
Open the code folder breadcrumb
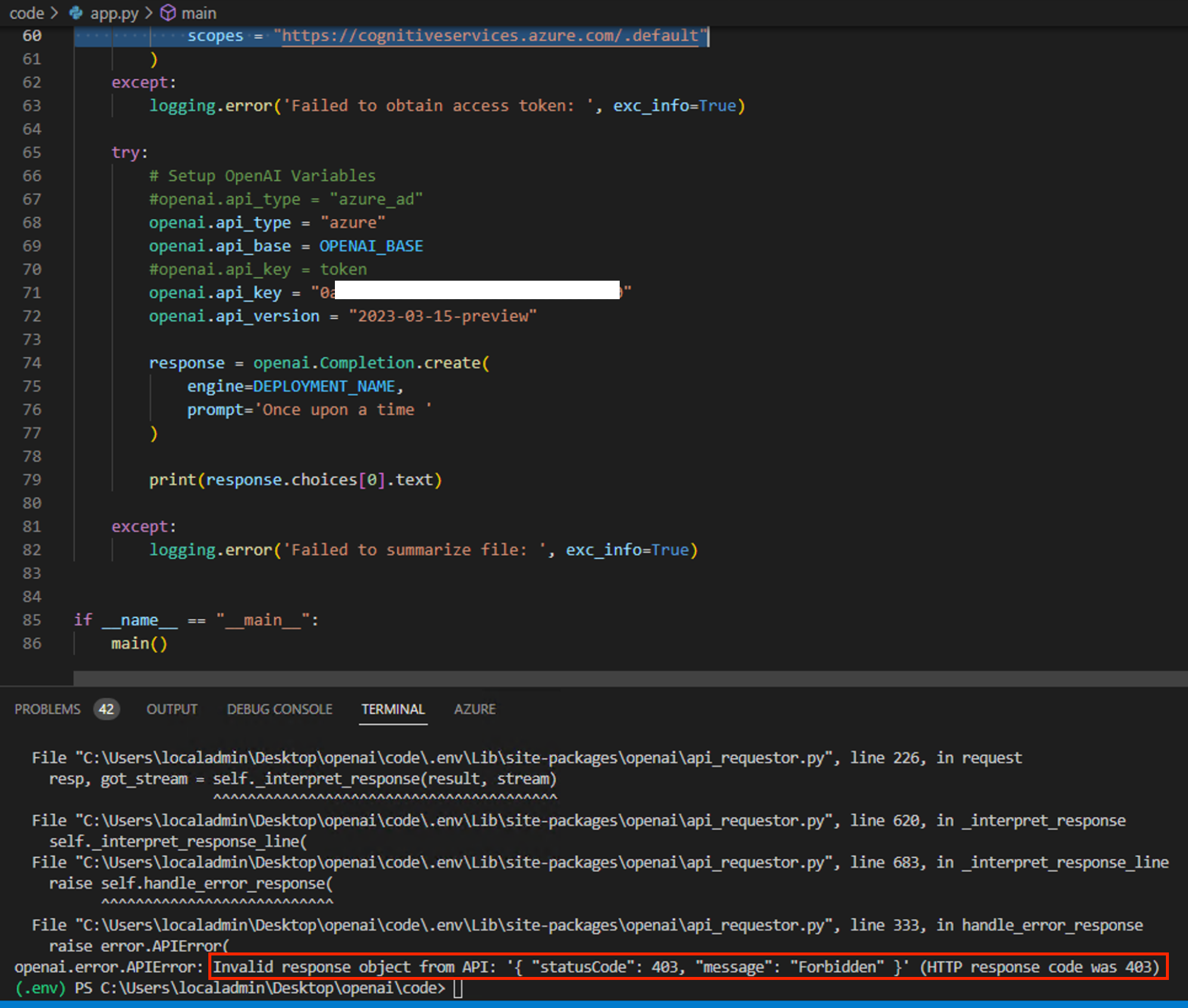[26, 13]
